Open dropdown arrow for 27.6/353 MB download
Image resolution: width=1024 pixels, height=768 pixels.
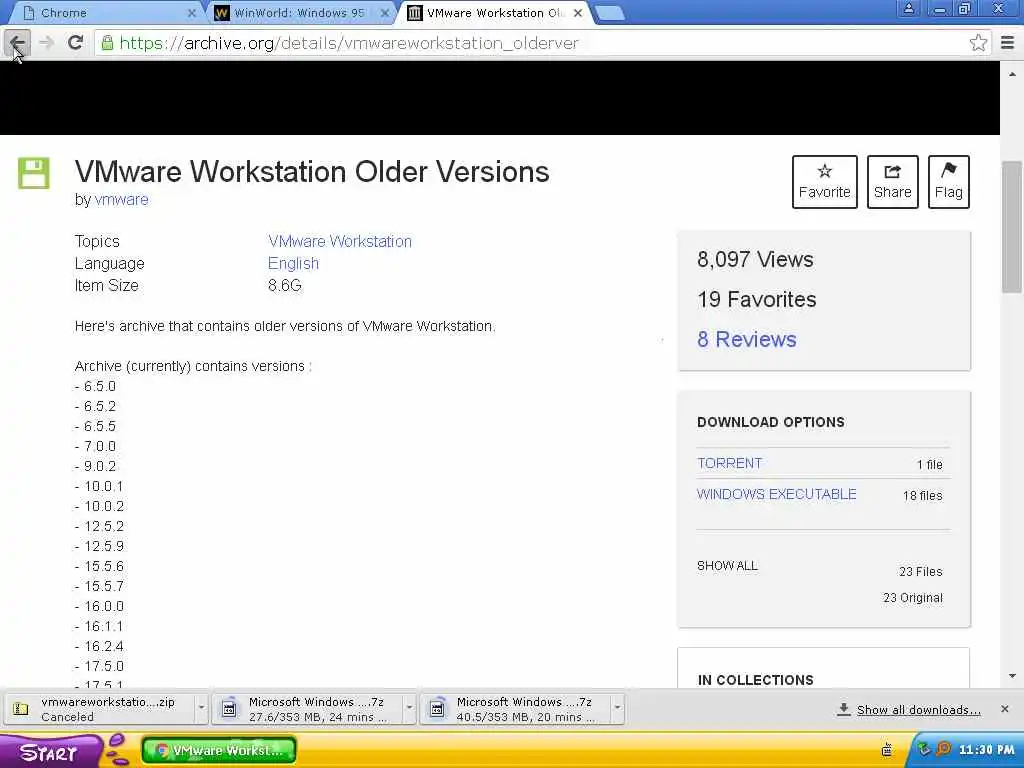point(409,708)
